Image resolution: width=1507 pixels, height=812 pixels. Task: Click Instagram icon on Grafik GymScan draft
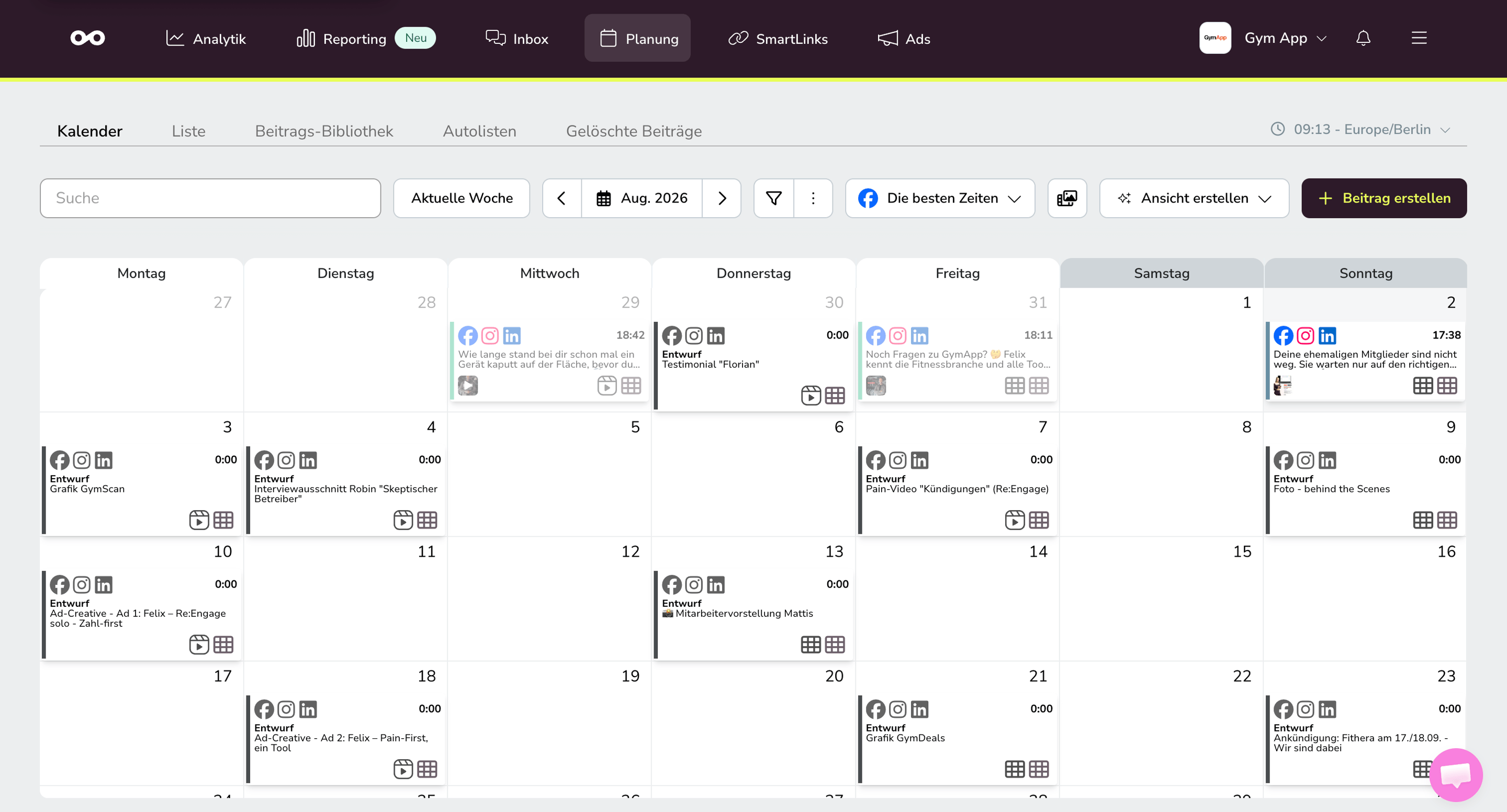click(x=82, y=460)
